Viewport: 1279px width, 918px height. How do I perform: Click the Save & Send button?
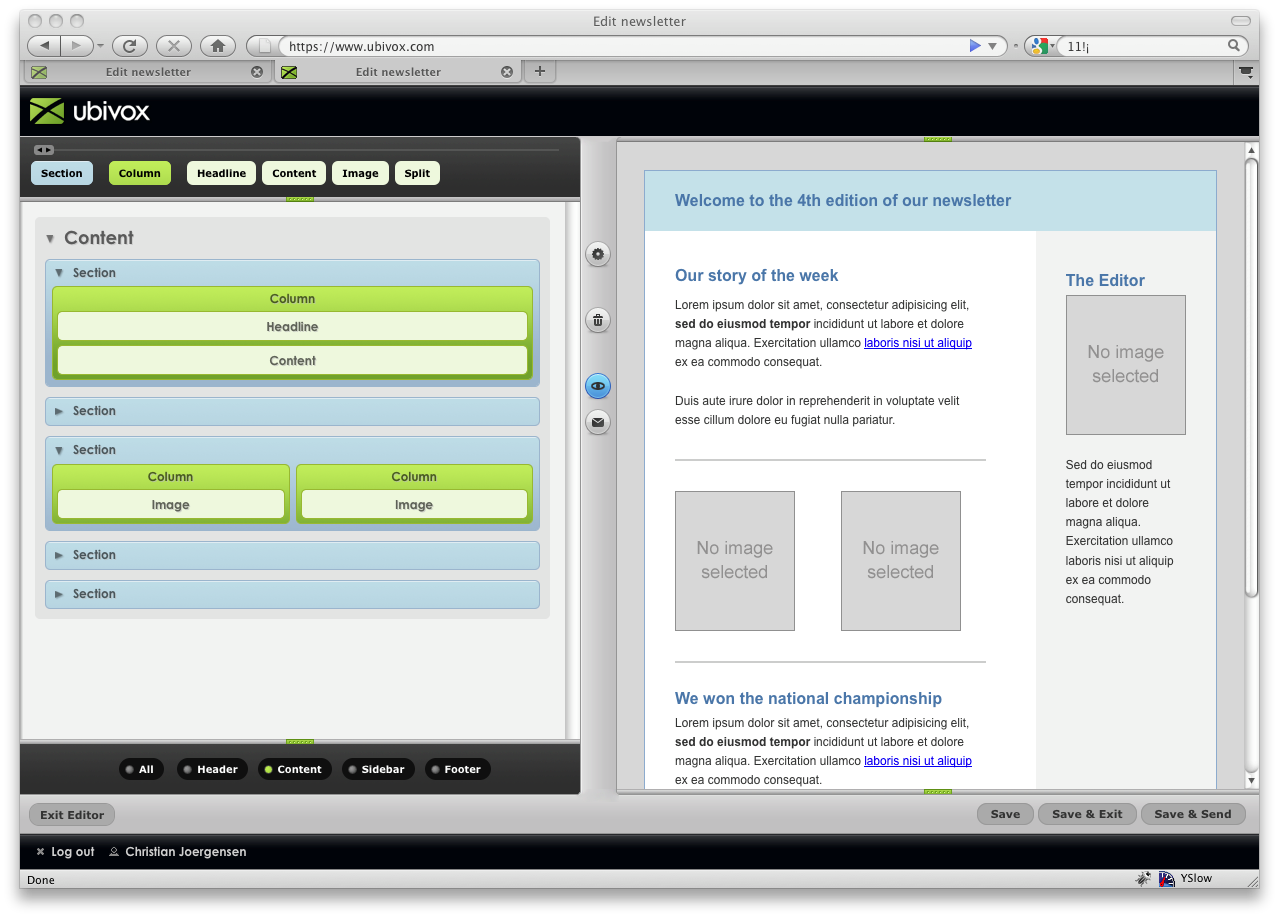tap(1193, 814)
